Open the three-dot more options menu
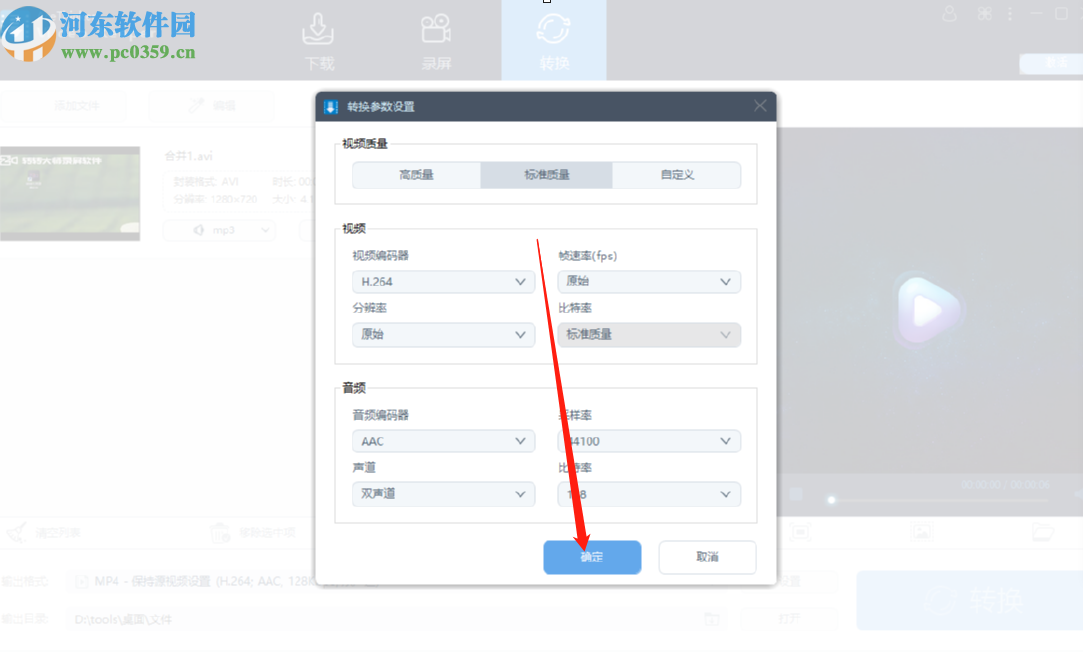1083x658 pixels. click(1010, 13)
